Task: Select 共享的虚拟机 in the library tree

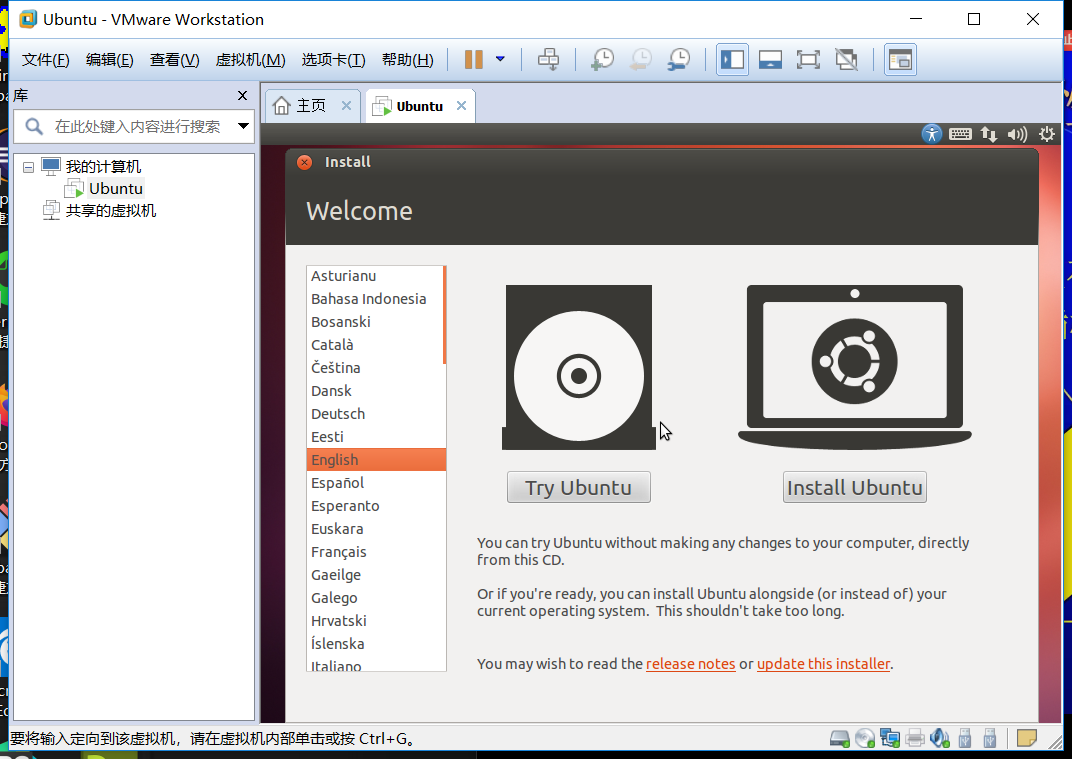Action: 111,211
